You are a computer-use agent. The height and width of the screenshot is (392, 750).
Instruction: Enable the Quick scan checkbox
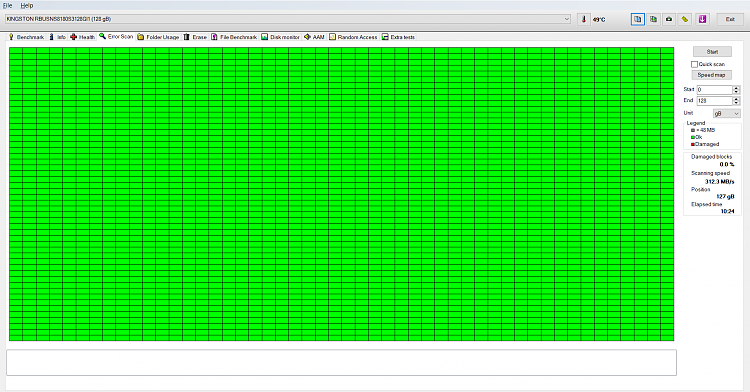click(x=695, y=64)
